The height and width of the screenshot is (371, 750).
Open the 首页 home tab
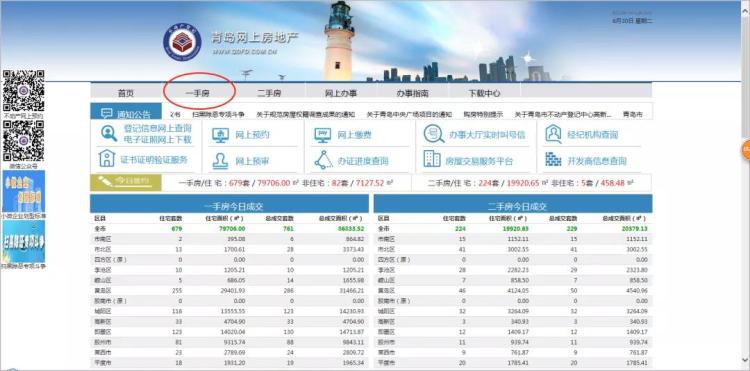126,93
